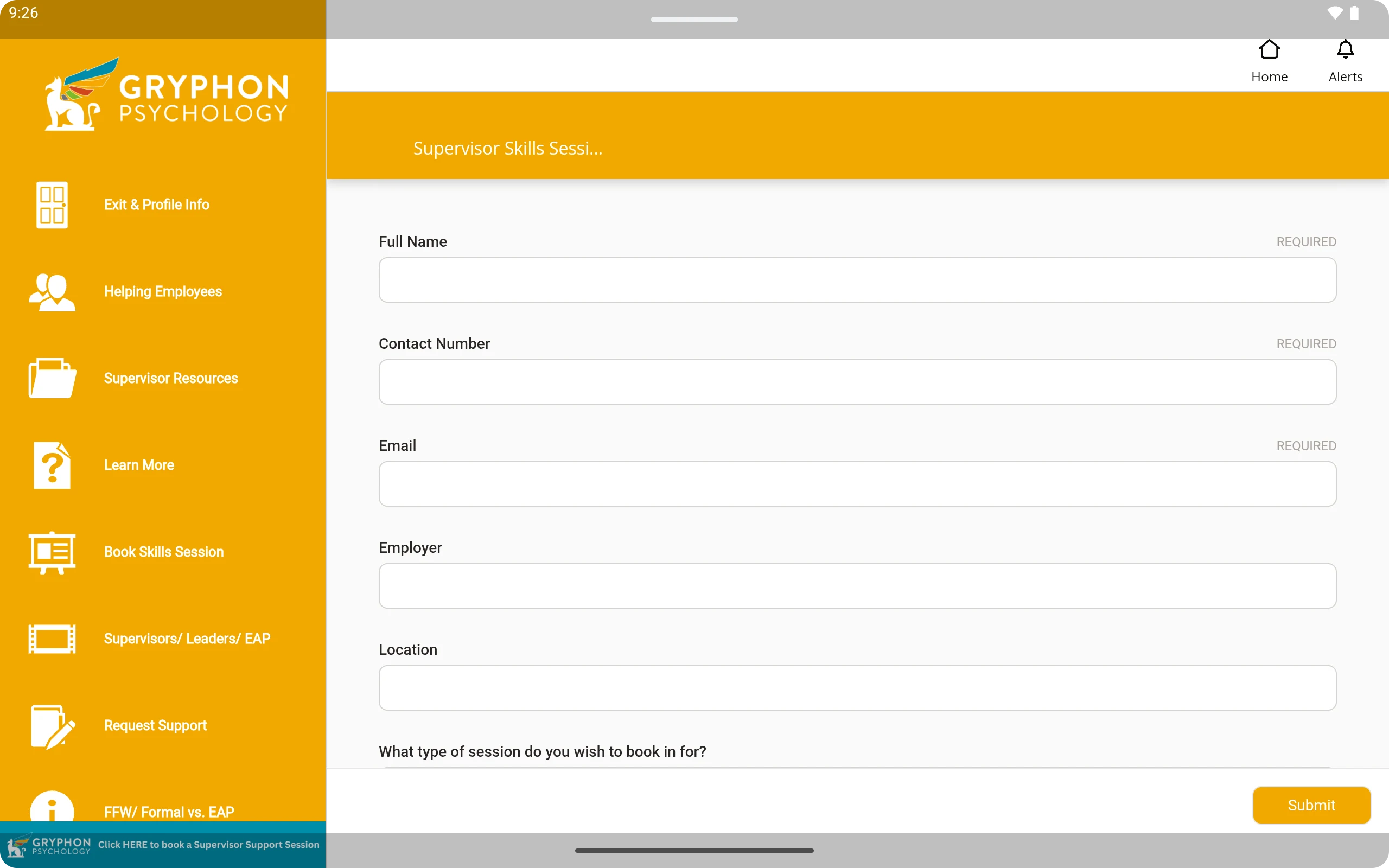Click the battery icon in status bar
Viewport: 1389px width, 868px height.
pyautogui.click(x=1354, y=13)
